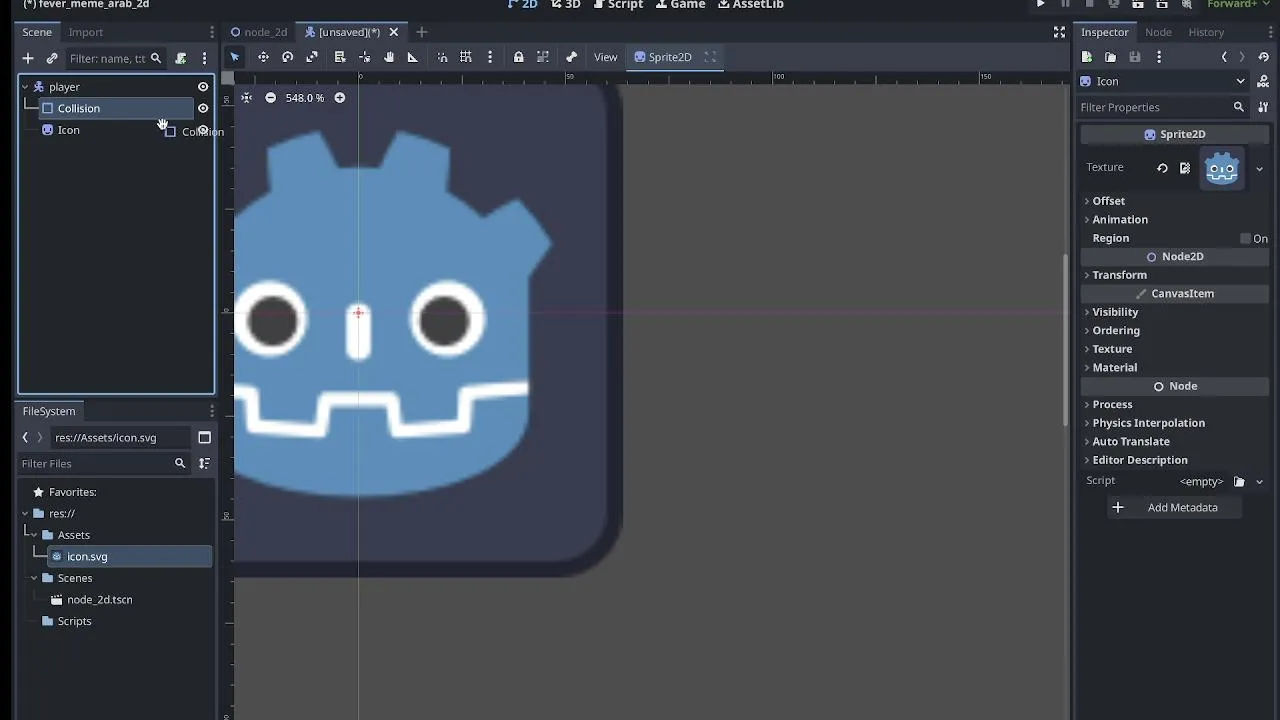Screen dimensions: 1280x720
Task: Switch to the Import tab
Action: 86,32
